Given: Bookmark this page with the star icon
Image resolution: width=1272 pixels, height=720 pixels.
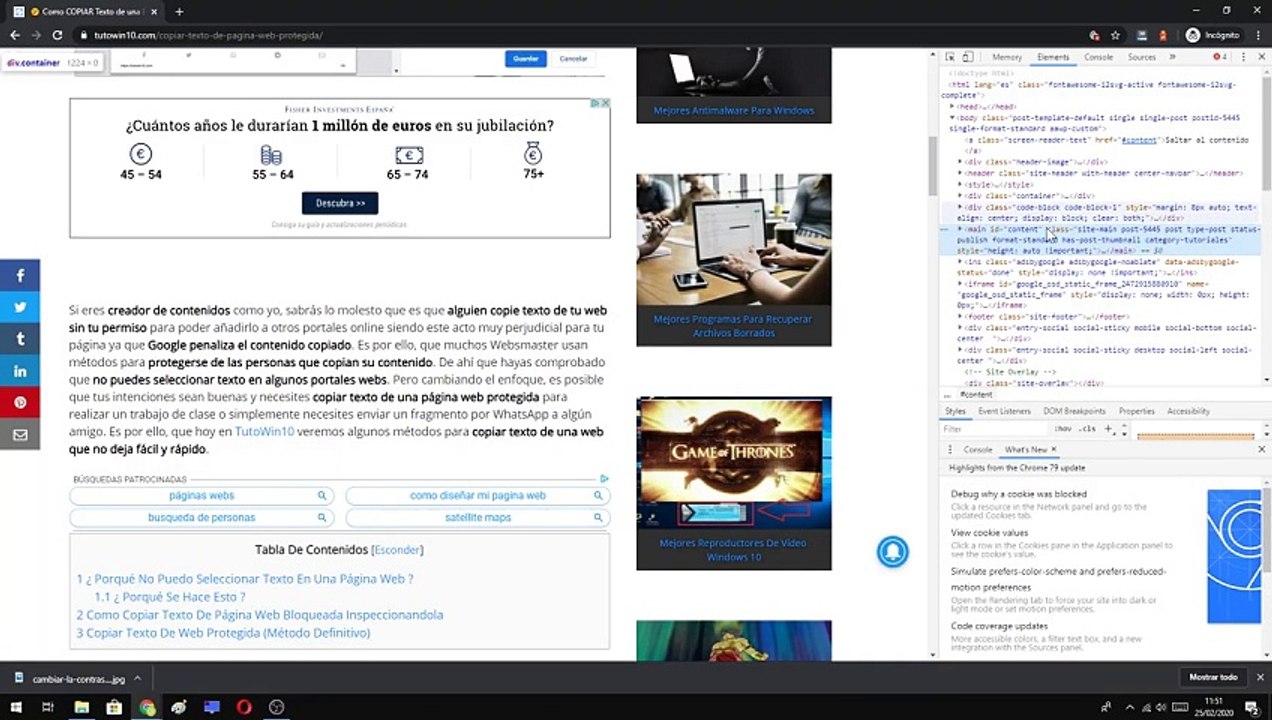Looking at the screenshot, I should 1115,35.
